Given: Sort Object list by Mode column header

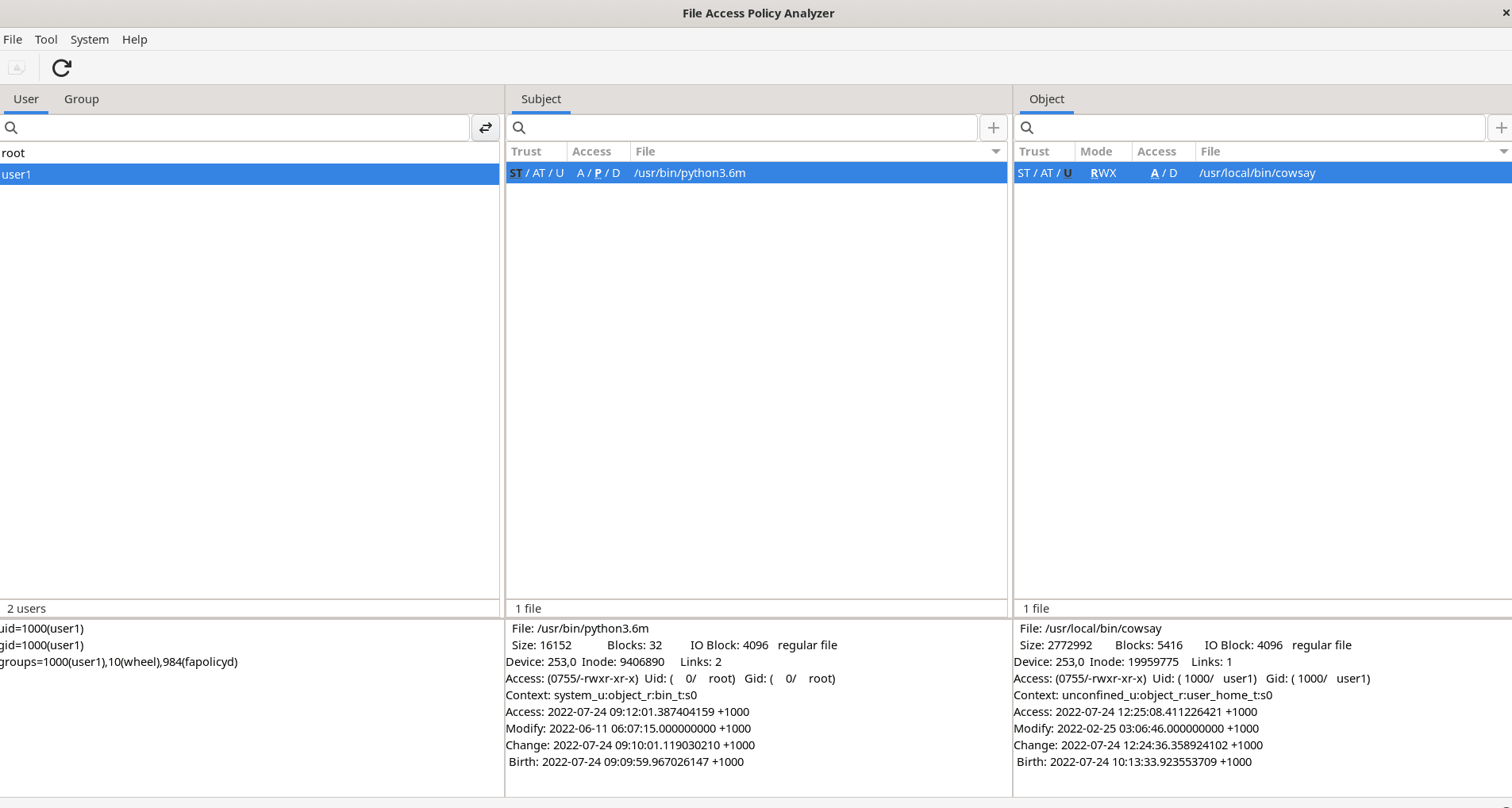Looking at the screenshot, I should click(1103, 152).
